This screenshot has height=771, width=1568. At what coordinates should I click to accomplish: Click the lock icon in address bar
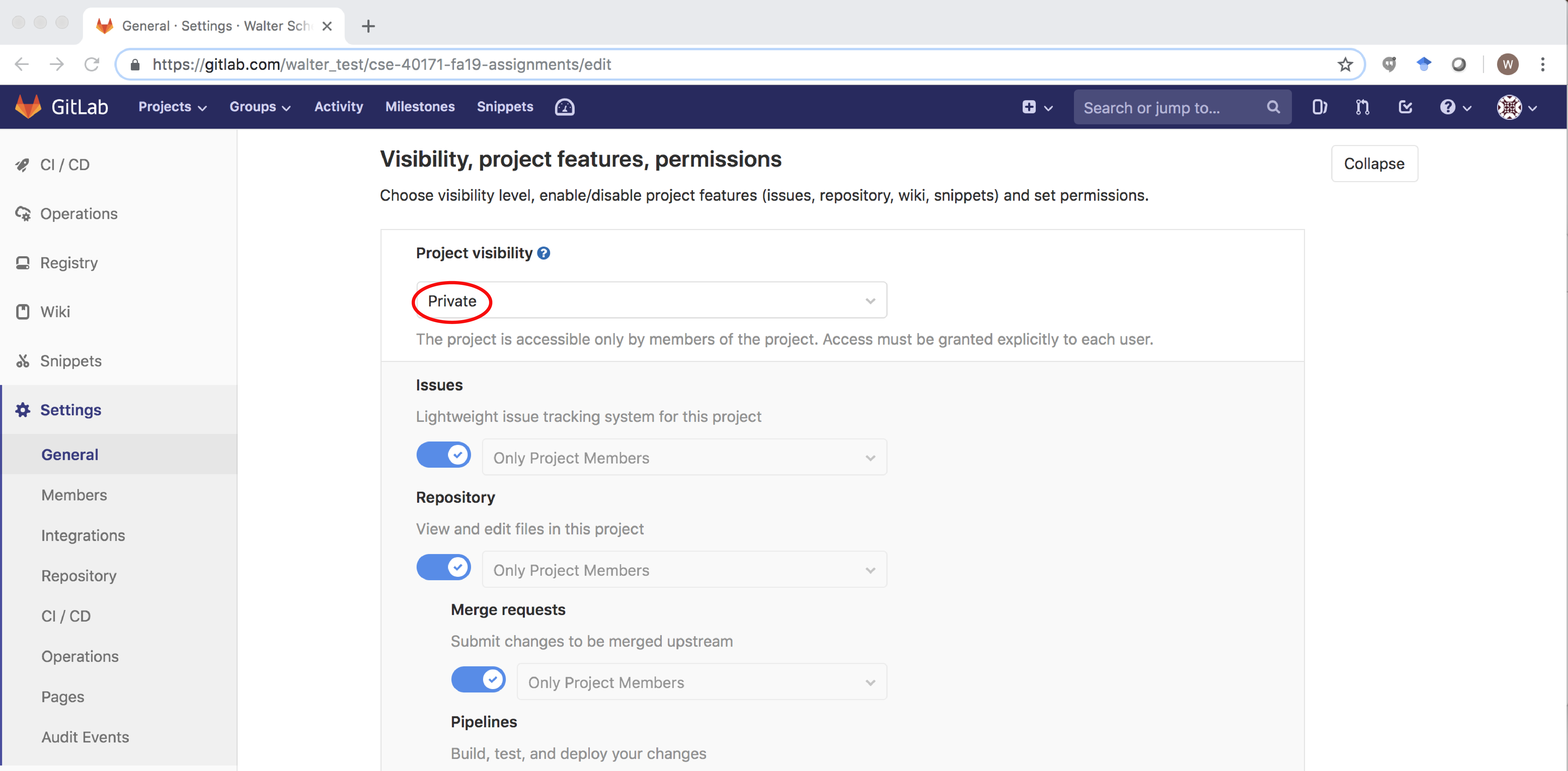(135, 64)
